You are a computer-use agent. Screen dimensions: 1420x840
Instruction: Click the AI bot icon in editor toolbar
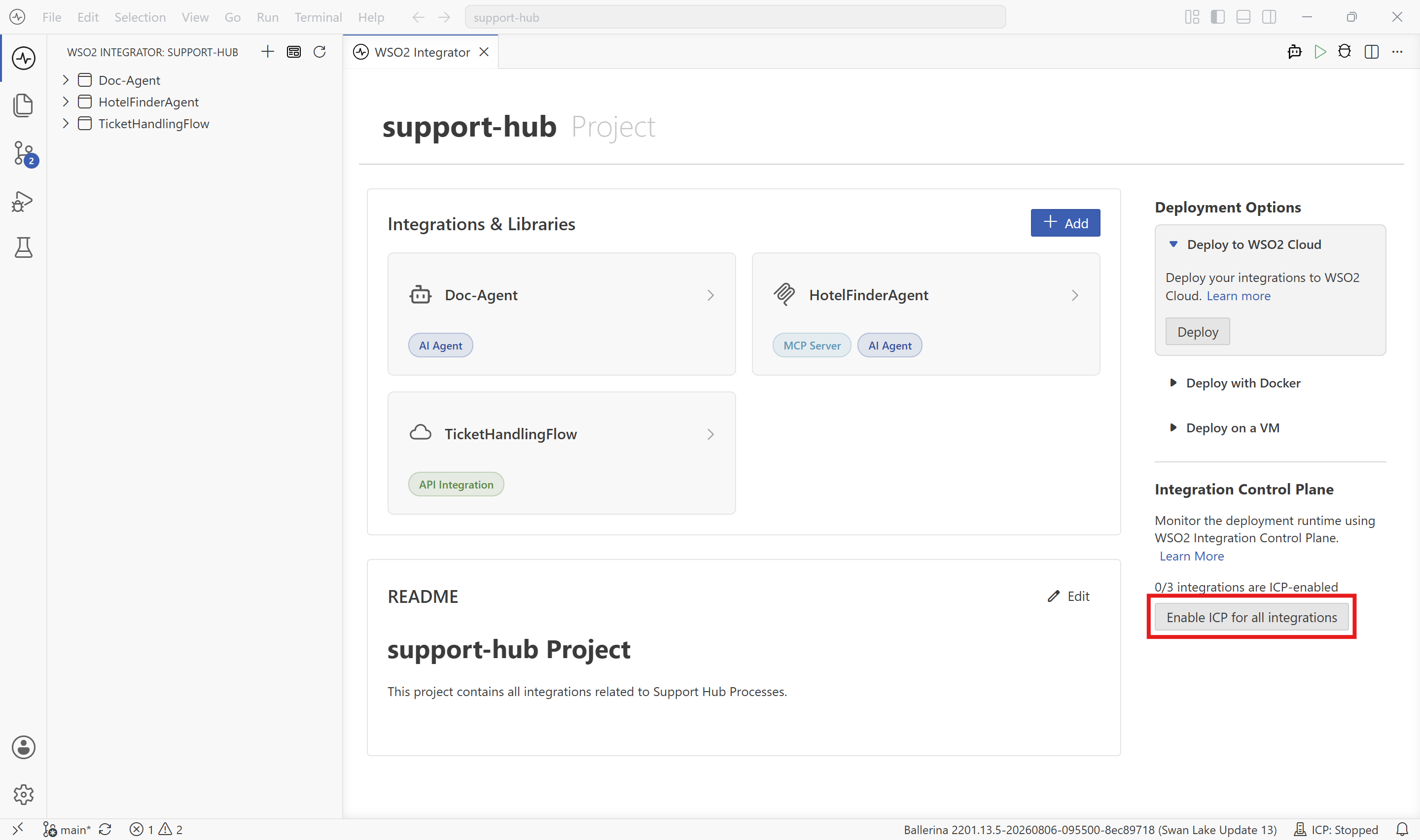click(1294, 52)
